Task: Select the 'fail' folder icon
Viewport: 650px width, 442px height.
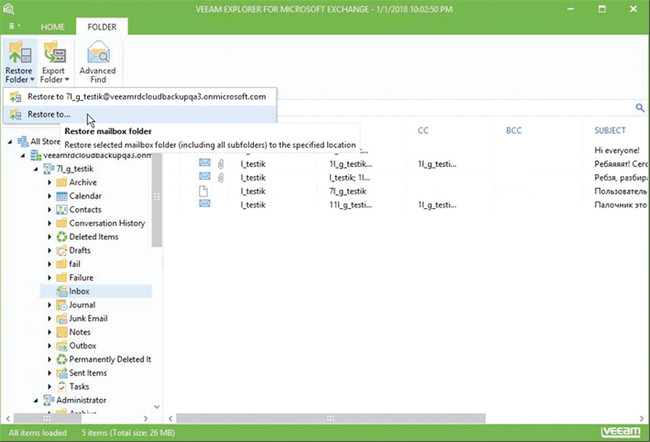Action: coord(61,264)
